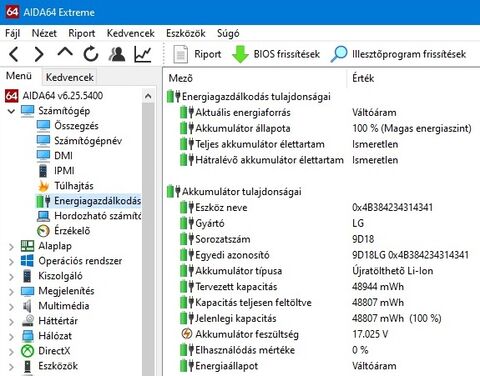Select the Akkumulátor feszültség row
The height and width of the screenshot is (376, 480).
click(x=285, y=334)
